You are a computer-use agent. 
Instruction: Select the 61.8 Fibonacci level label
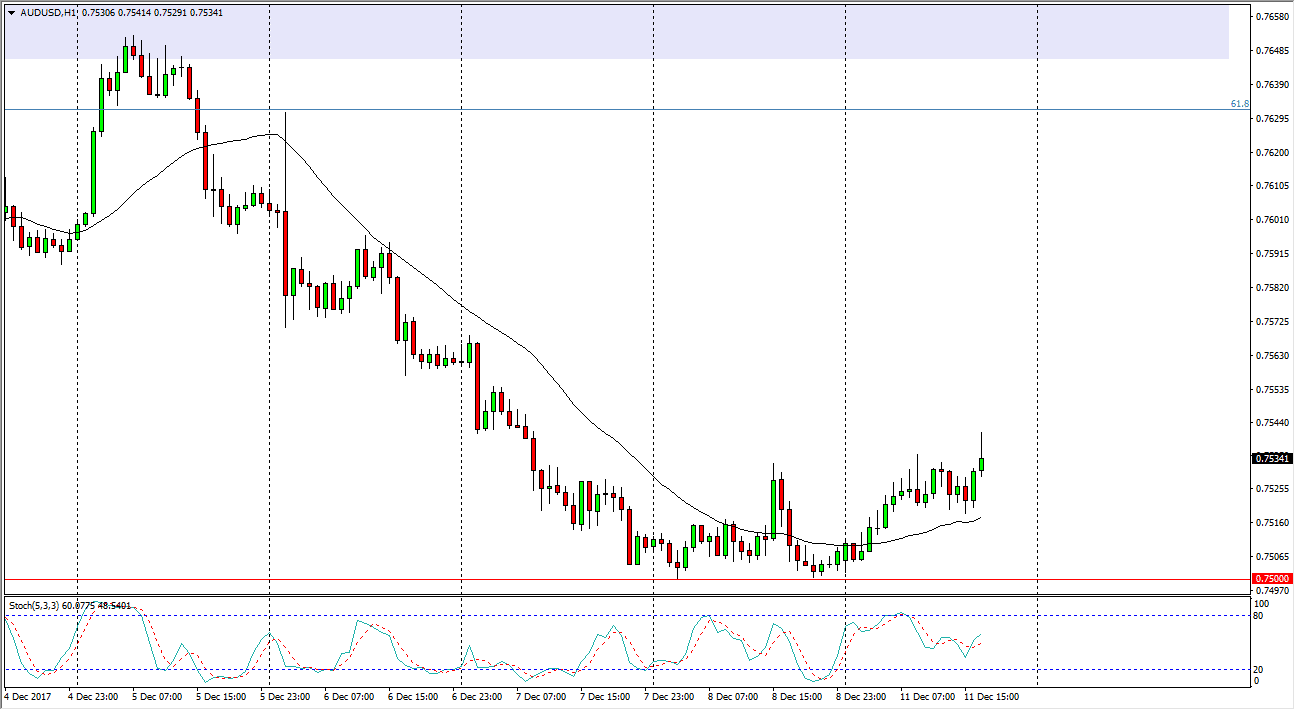click(1238, 103)
